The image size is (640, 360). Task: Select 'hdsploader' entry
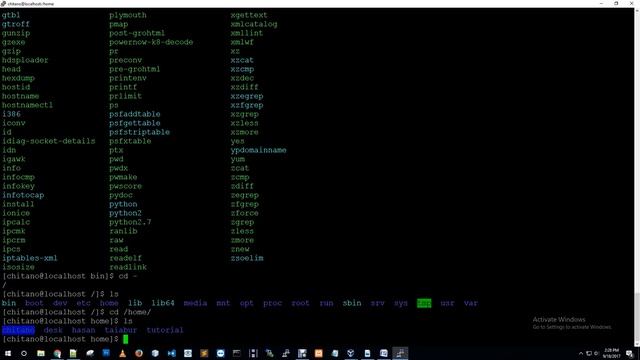[x=25, y=60]
